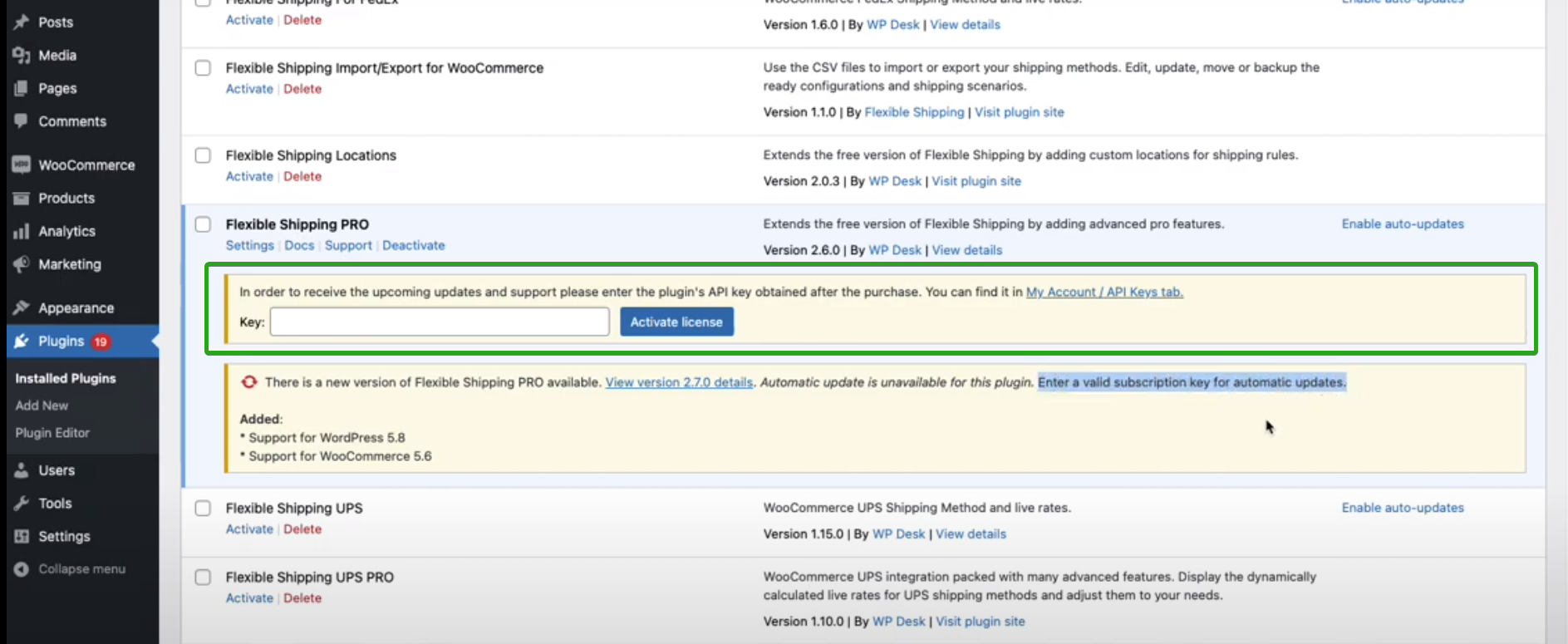Click the red update-available refresh icon
Screen dimensions: 1568x644
point(248,382)
